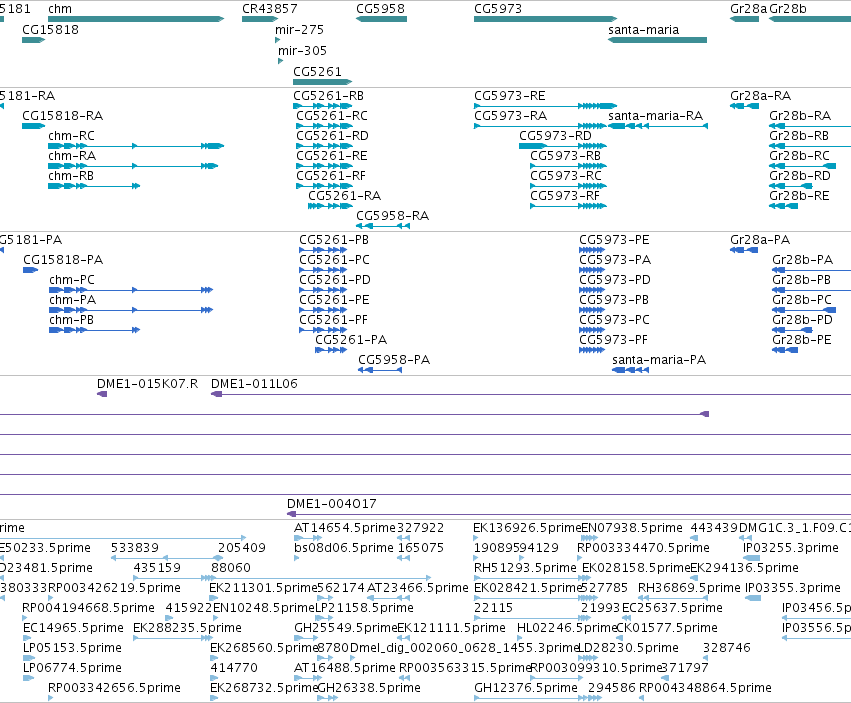The width and height of the screenshot is (851, 703).
Task: Open the Gr28b-RC transcript
Action: (802, 166)
